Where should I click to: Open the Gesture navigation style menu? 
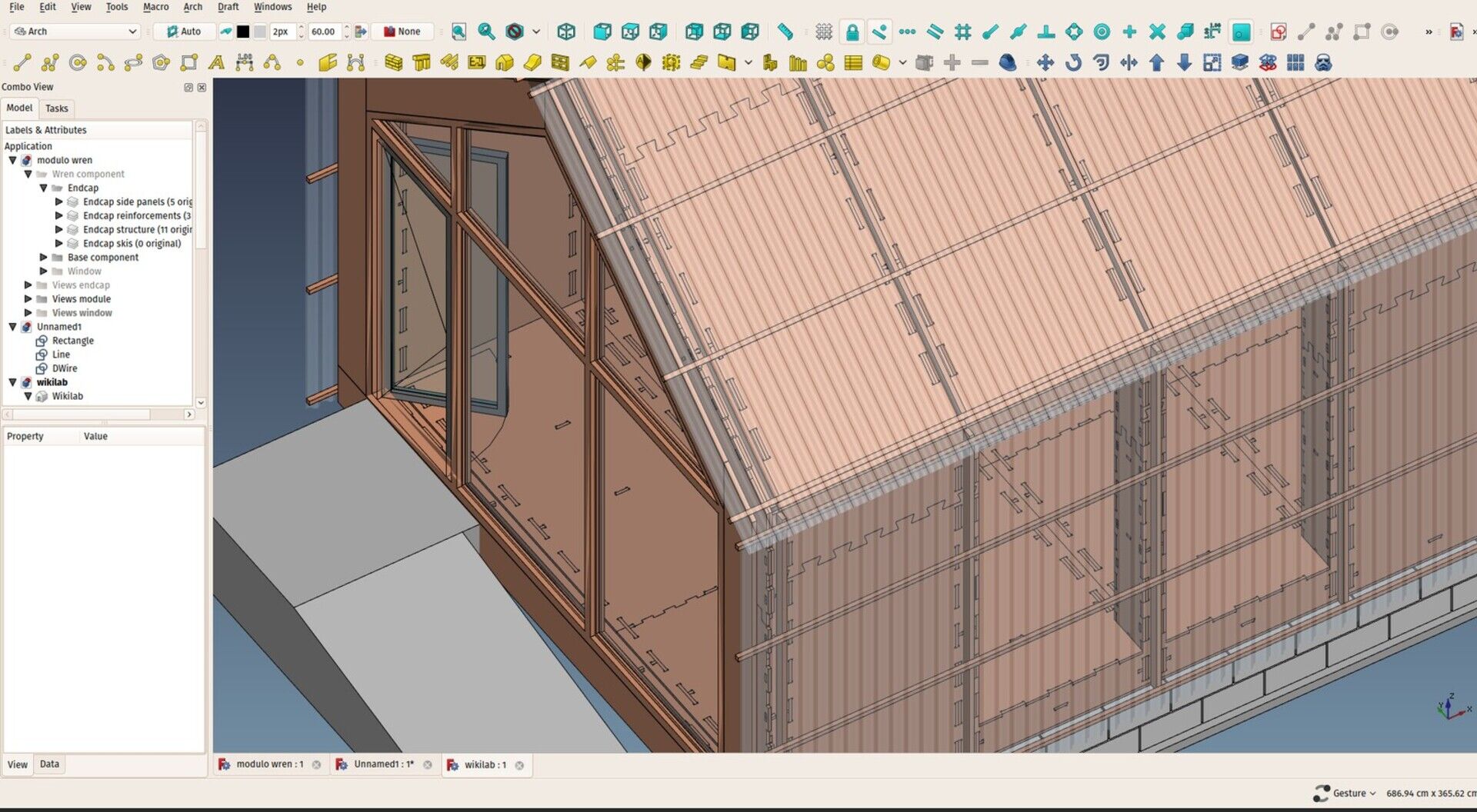click(x=1345, y=793)
